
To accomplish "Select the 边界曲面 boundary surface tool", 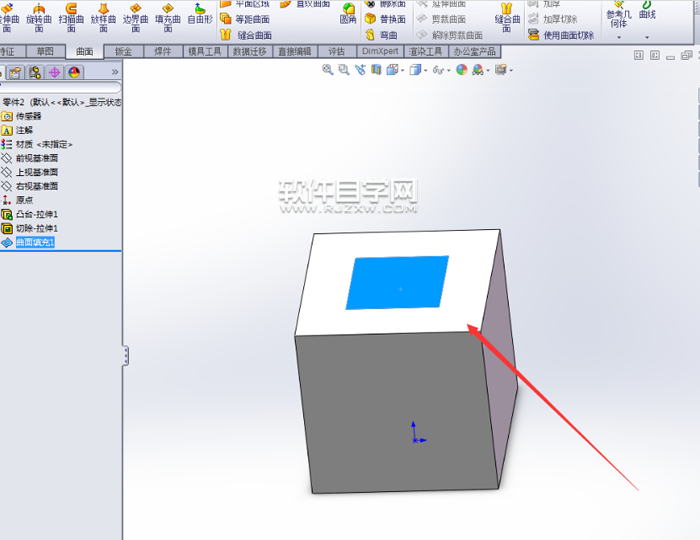I will tap(135, 17).
